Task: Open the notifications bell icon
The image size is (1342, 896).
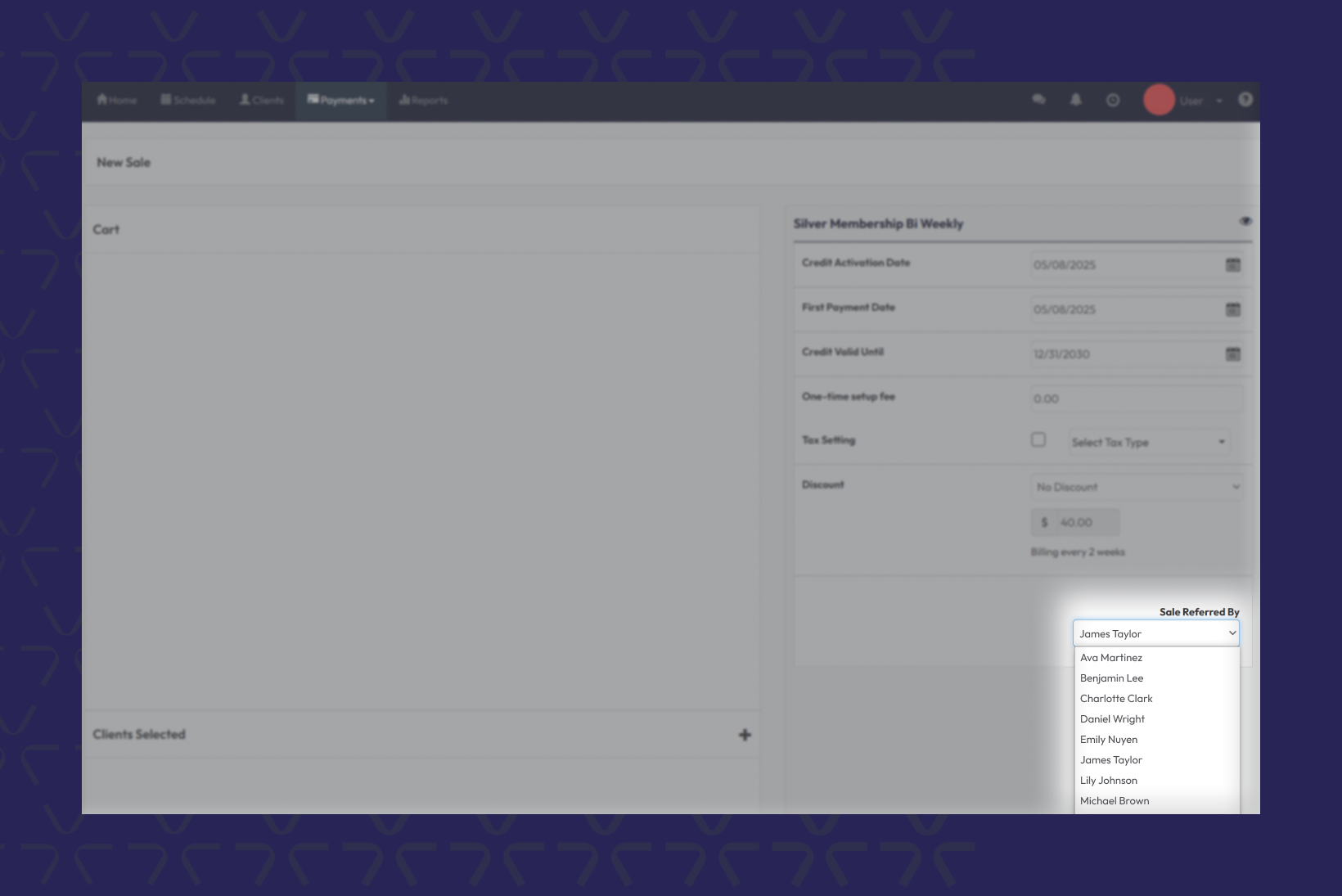Action: tap(1076, 100)
